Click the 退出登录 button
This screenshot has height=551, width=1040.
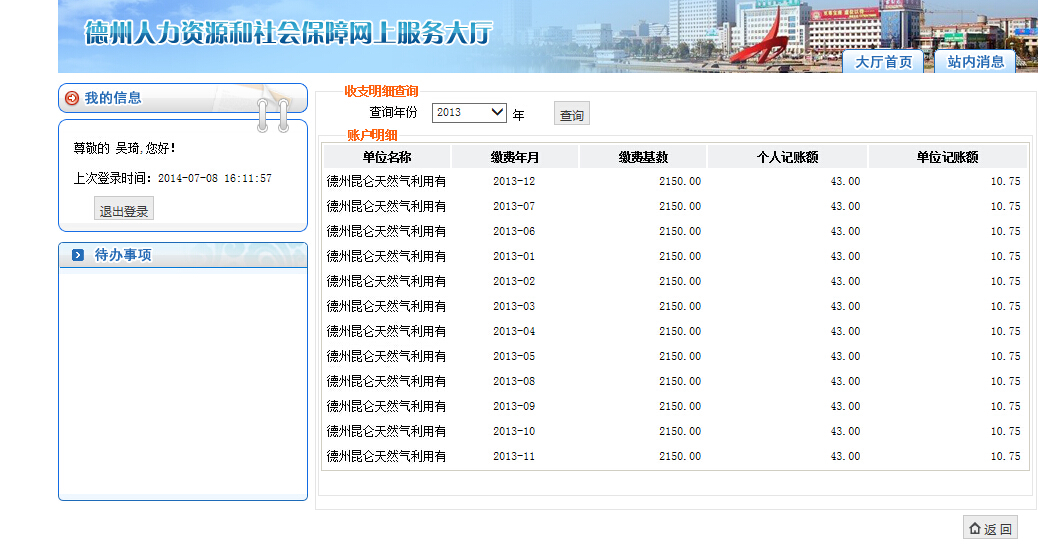coord(124,211)
